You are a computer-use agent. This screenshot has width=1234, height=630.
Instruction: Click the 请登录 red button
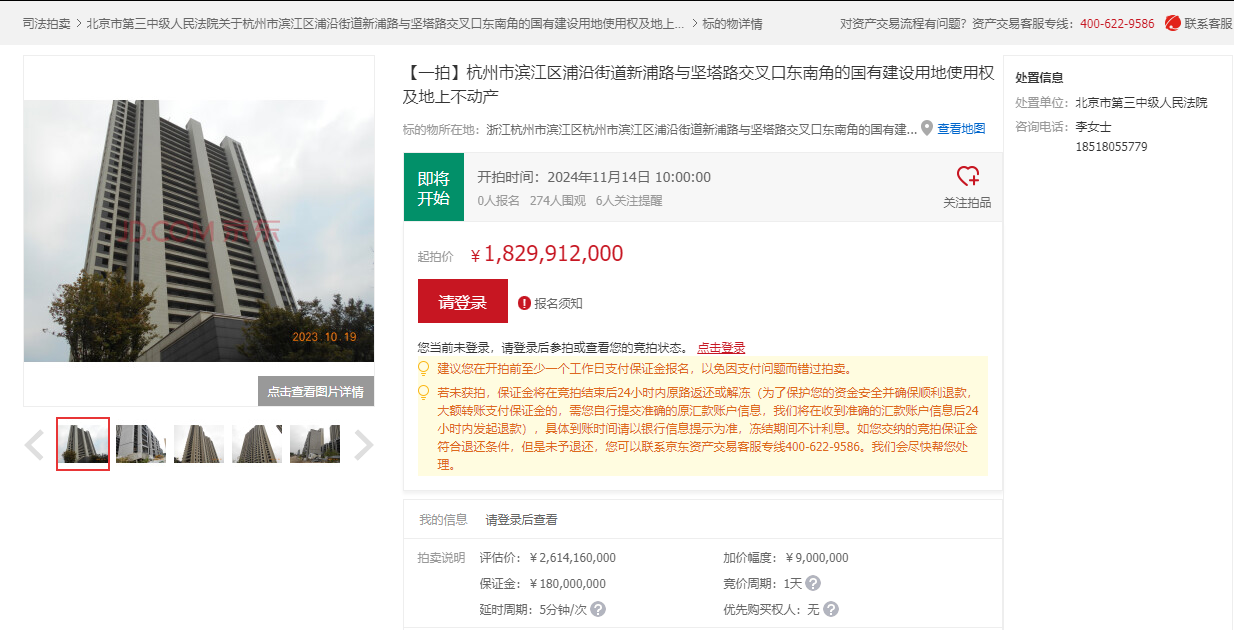point(462,302)
